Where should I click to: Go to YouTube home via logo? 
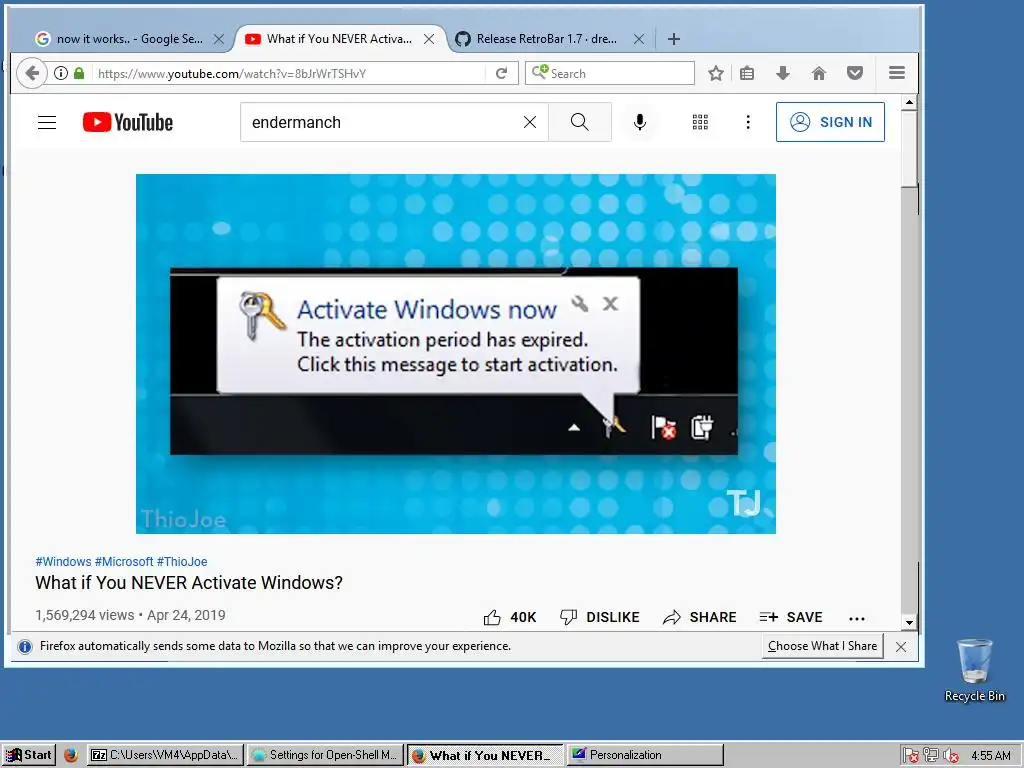pyautogui.click(x=128, y=122)
